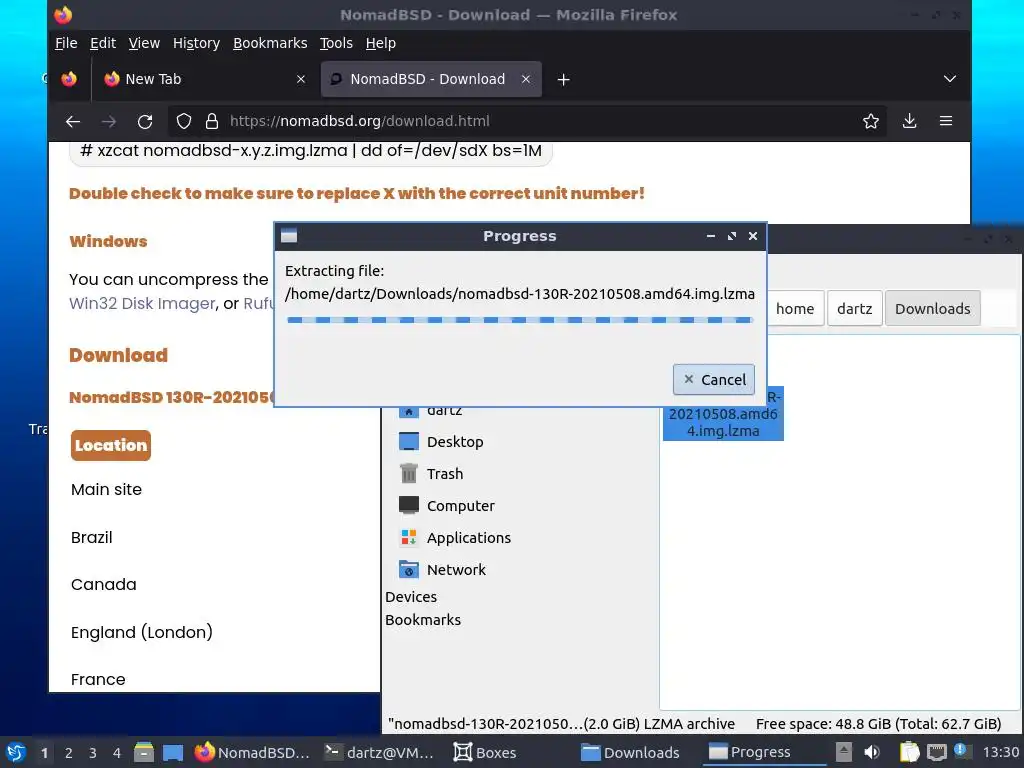Open the Firefox downloads panel
Viewport: 1024px width, 768px height.
coord(909,121)
